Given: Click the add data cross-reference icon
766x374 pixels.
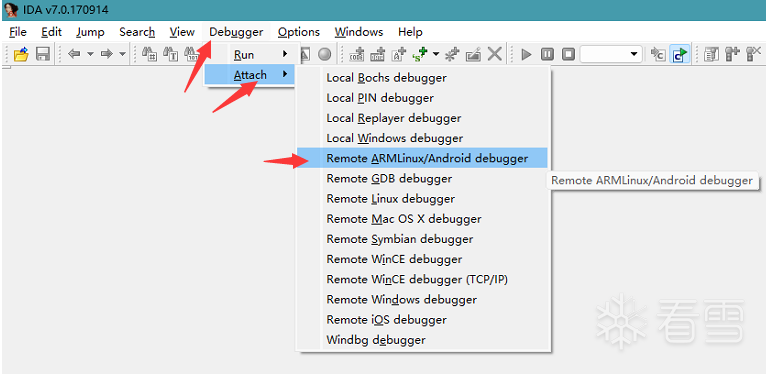Looking at the screenshot, I should 378,54.
